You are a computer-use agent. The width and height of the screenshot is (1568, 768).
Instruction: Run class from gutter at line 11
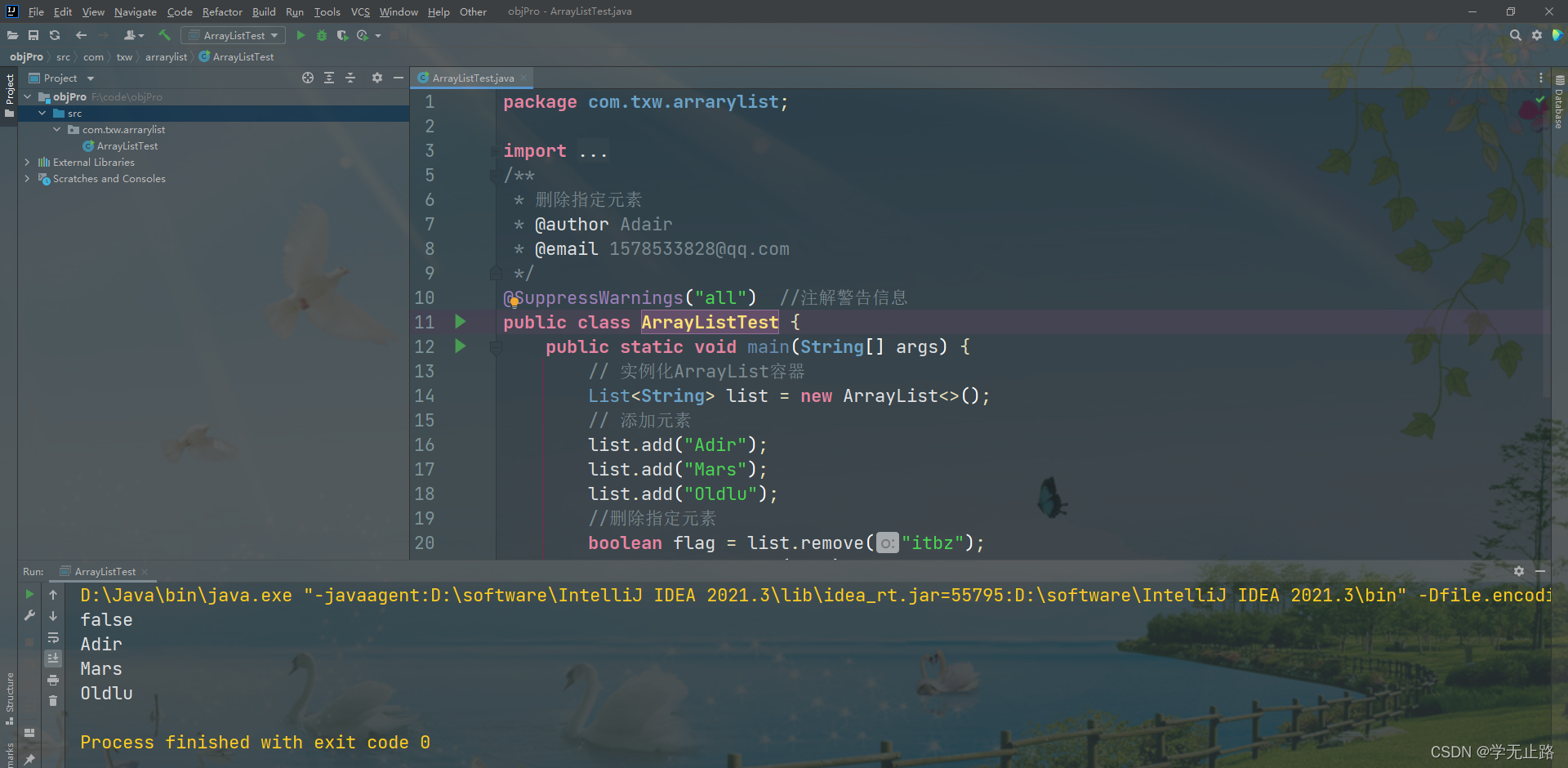click(x=461, y=322)
